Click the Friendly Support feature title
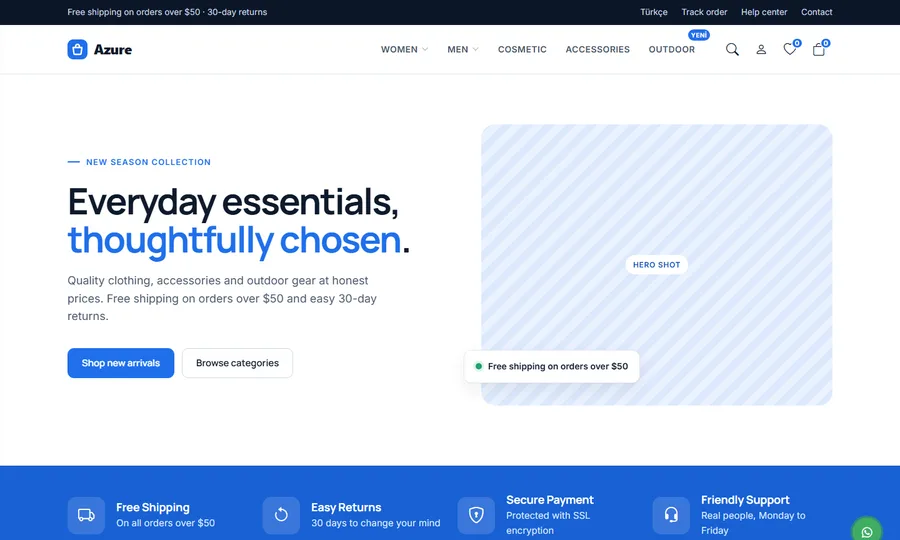This screenshot has height=540, width=900. tap(745, 500)
